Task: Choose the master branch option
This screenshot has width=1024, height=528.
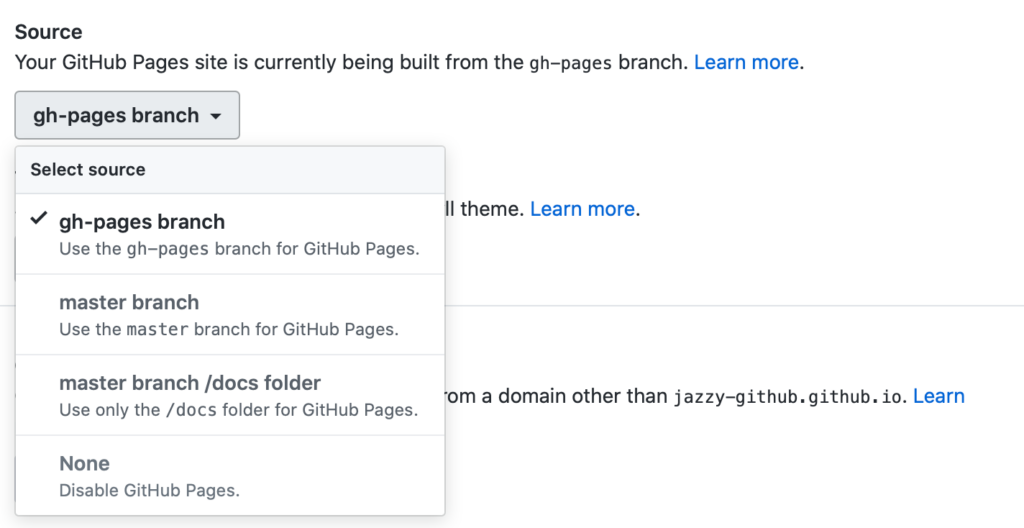Action: [231, 314]
